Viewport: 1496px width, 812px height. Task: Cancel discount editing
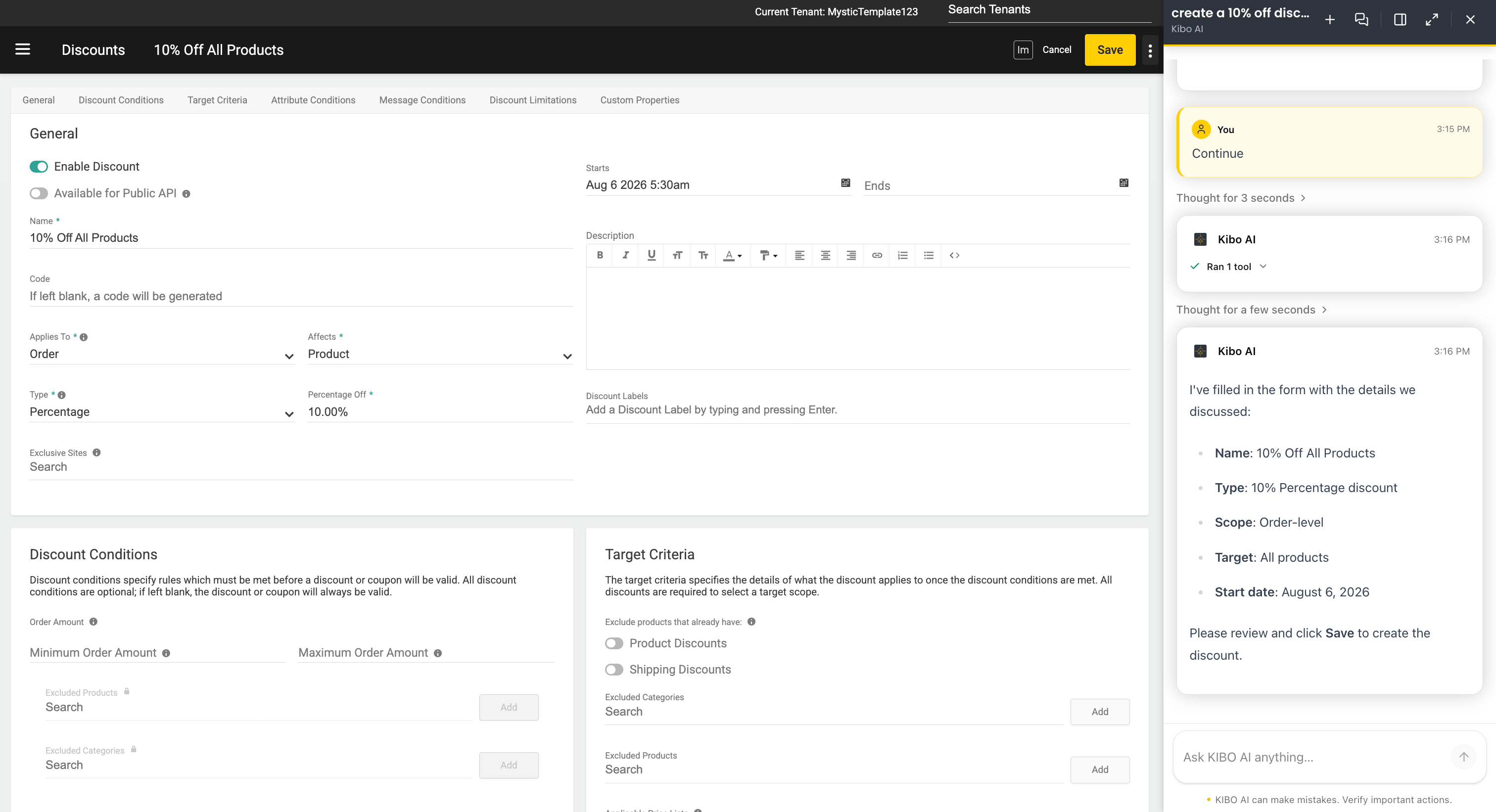click(x=1056, y=50)
